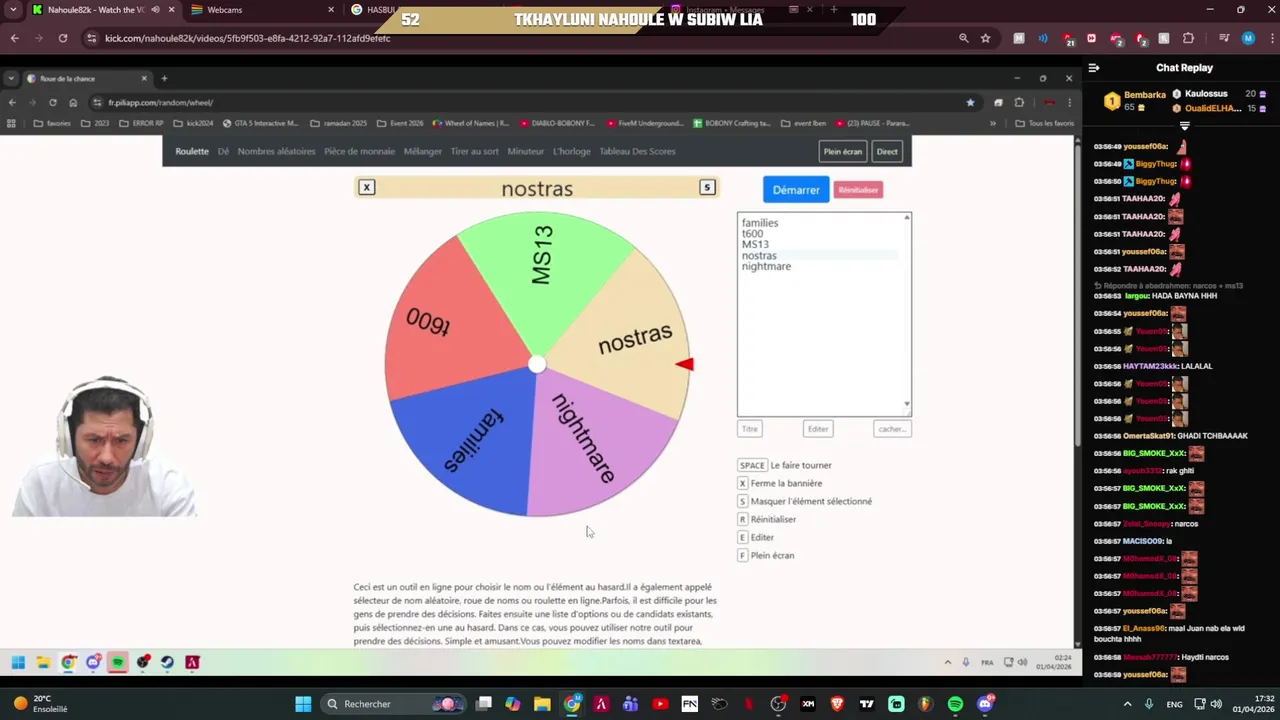Click the E key Editer hint
Image resolution: width=1280 pixels, height=720 pixels.
click(756, 538)
